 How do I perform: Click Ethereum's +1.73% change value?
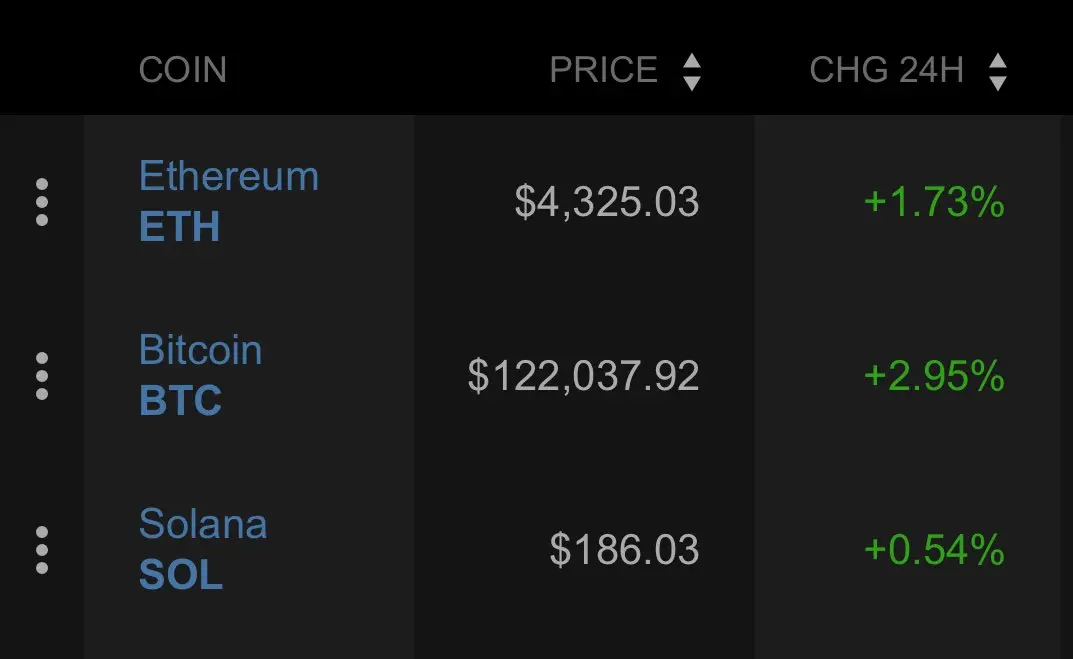click(x=934, y=202)
